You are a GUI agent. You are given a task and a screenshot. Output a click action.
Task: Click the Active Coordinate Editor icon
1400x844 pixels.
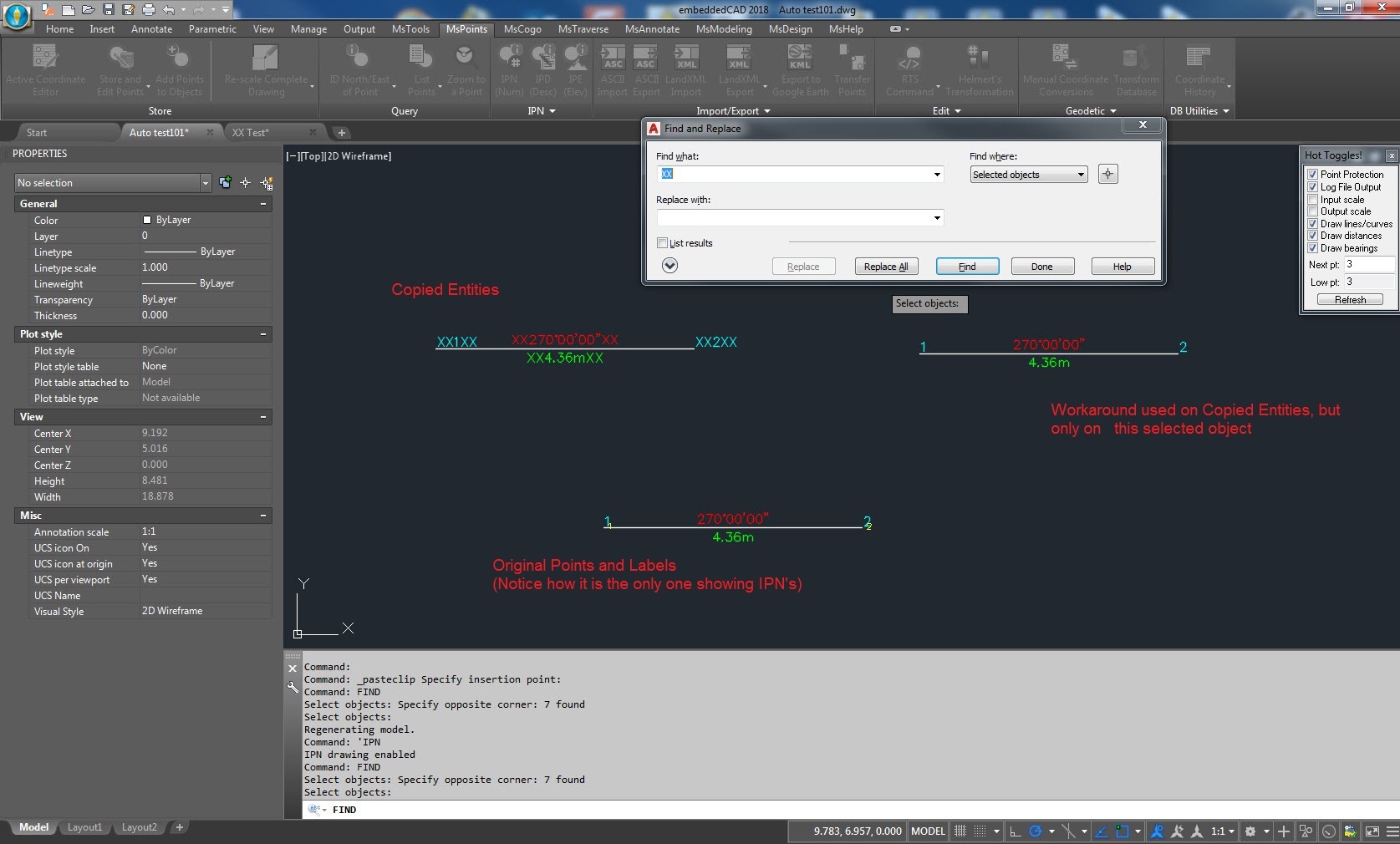click(x=45, y=58)
